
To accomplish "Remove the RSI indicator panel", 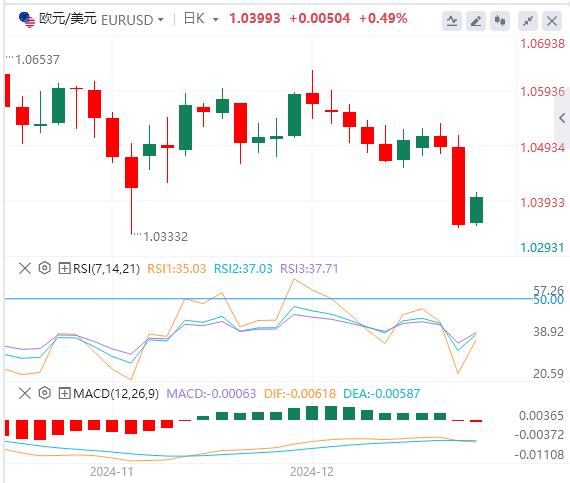I will 25,269.
